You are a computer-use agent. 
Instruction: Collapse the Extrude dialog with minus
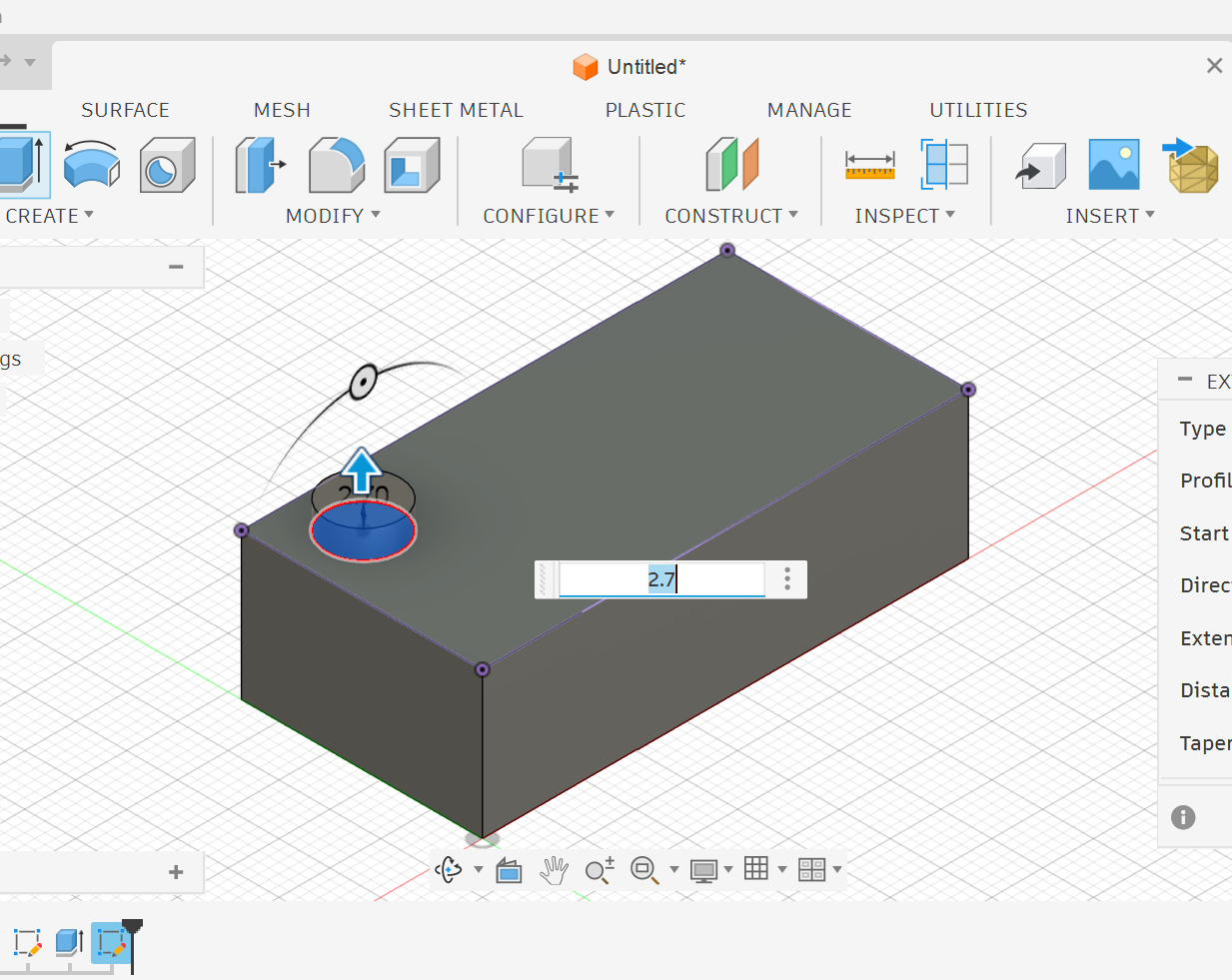coord(1185,380)
